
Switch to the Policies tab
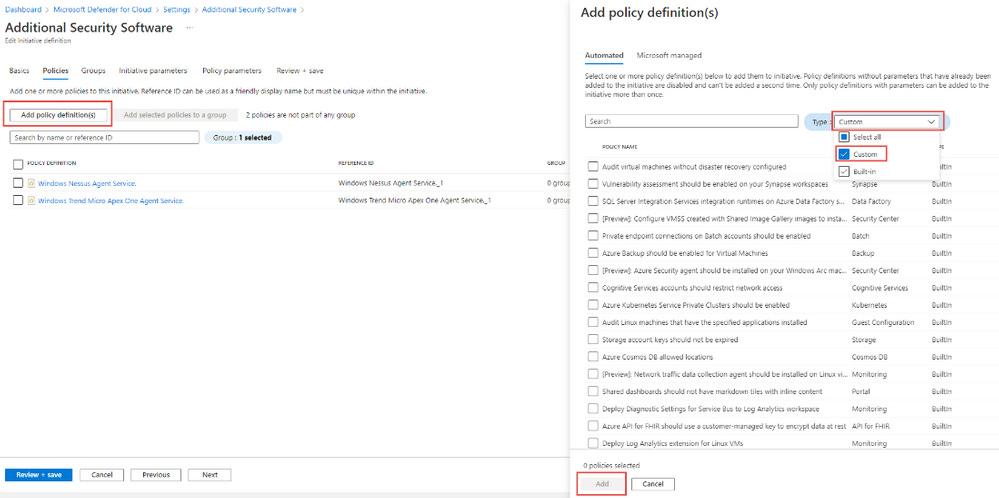pos(55,71)
